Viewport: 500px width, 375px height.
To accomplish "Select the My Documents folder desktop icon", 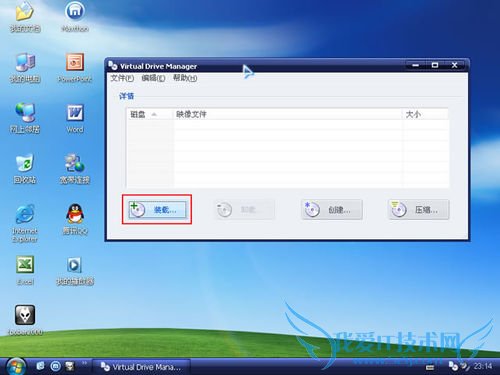I will (x=25, y=17).
